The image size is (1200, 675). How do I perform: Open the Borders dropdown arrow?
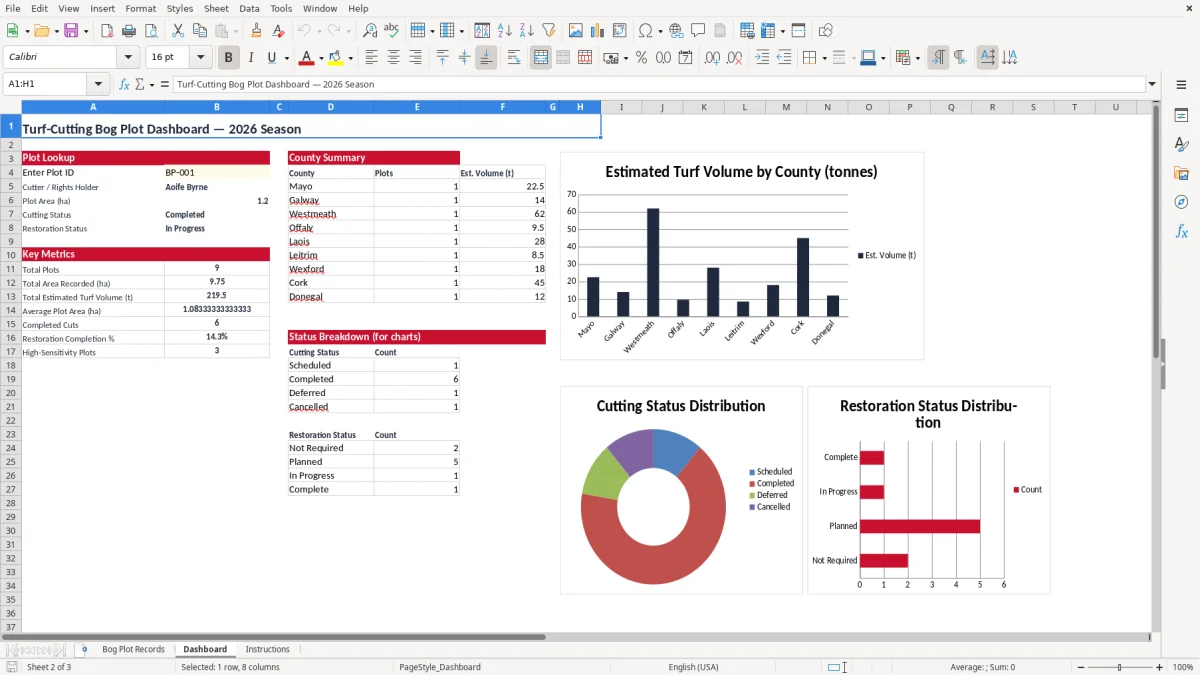click(x=824, y=58)
